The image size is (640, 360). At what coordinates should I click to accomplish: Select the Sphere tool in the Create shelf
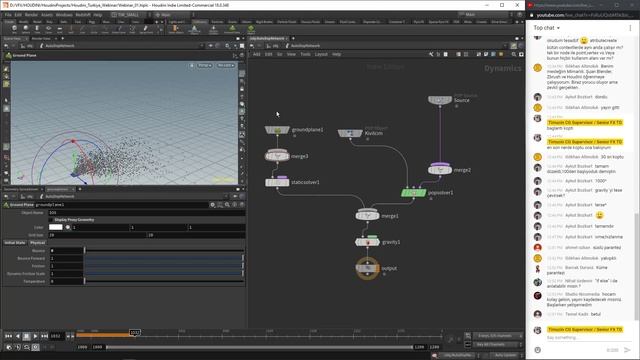pyautogui.click(x=26, y=29)
